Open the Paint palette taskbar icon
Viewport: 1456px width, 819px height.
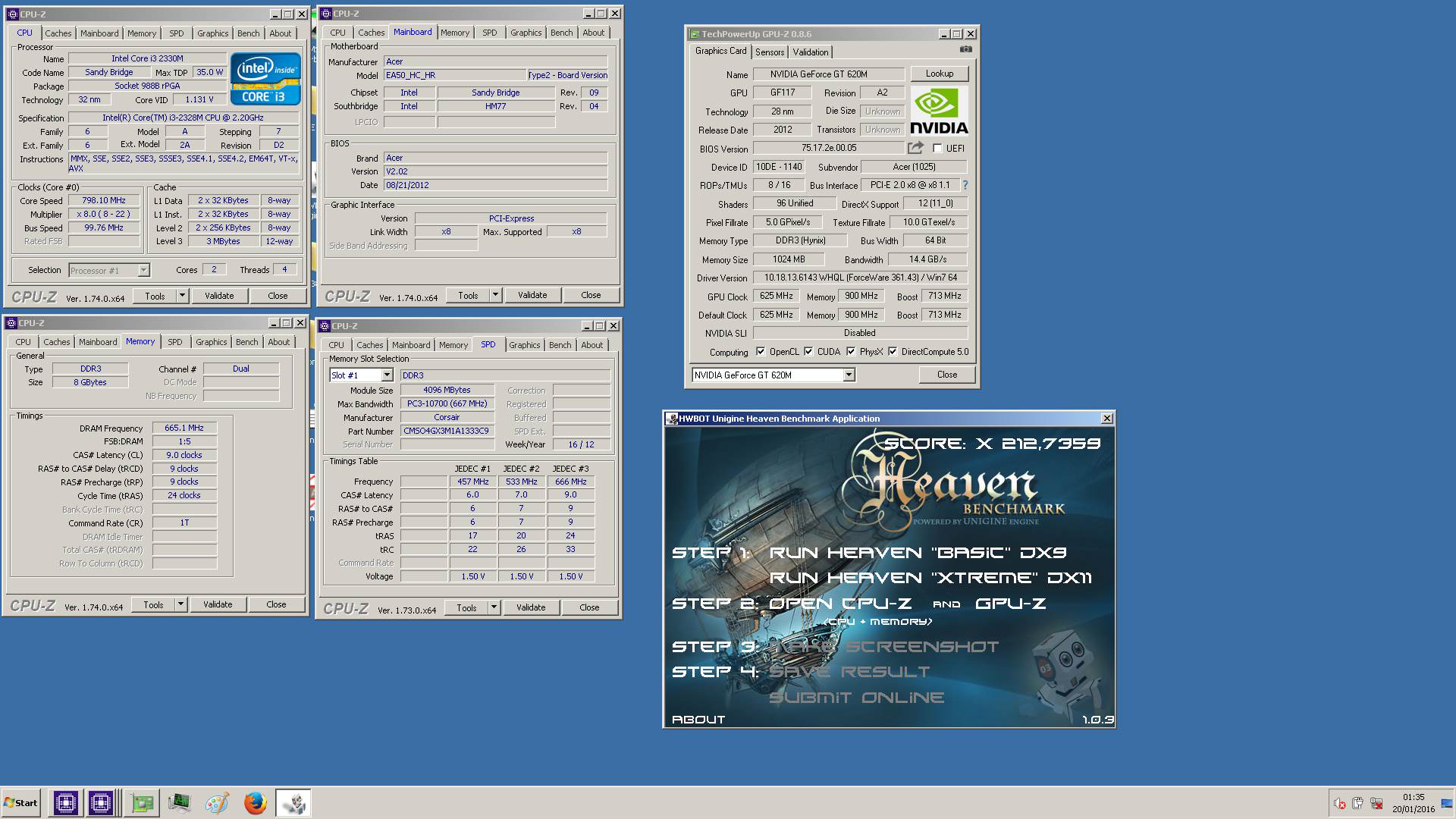[x=217, y=803]
